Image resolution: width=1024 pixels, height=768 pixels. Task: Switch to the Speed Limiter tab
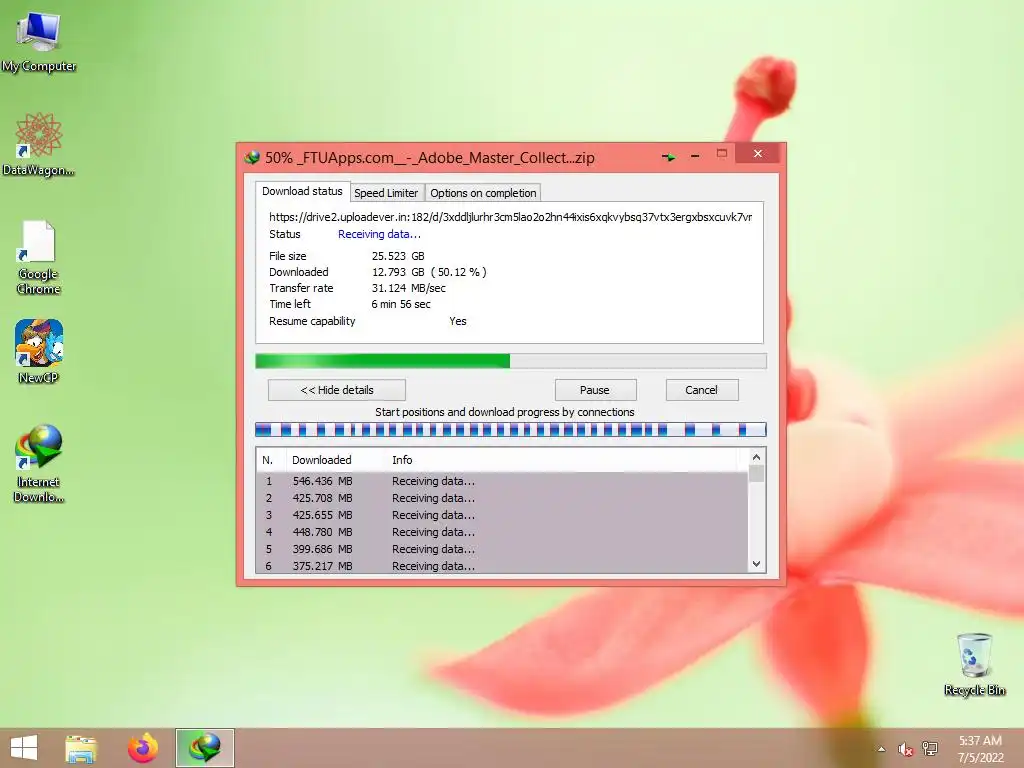coord(386,193)
